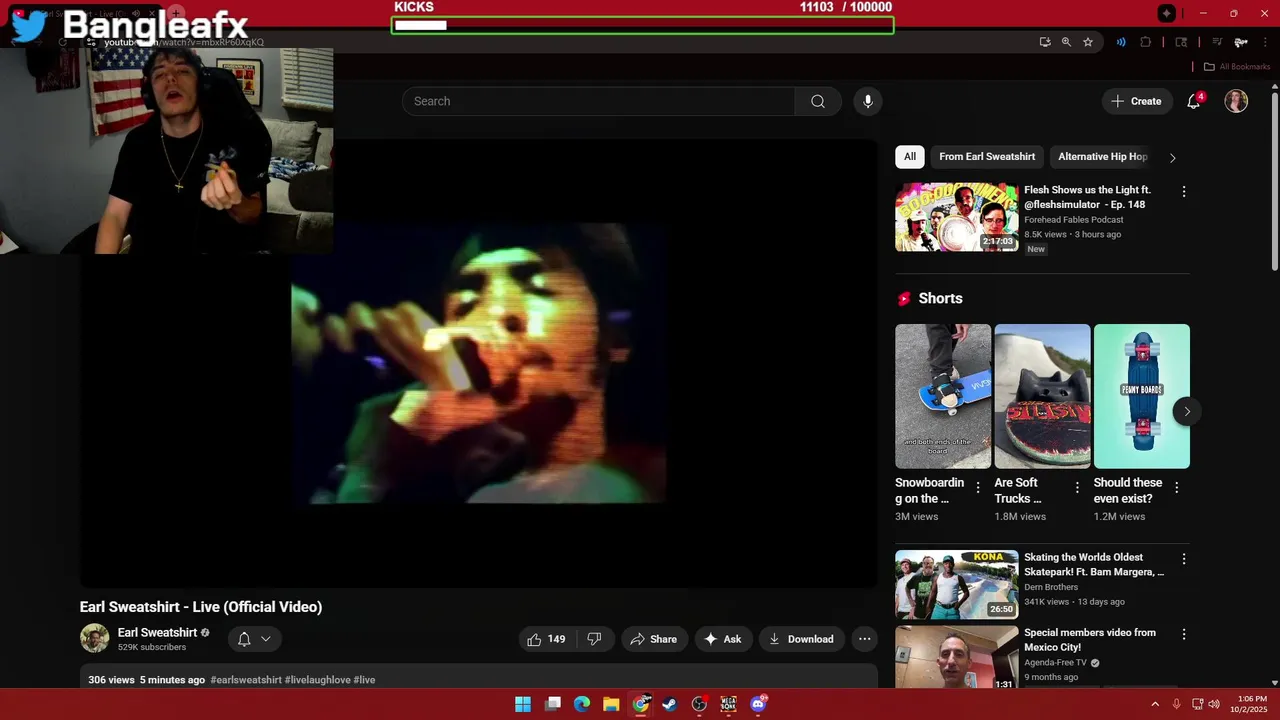Open options for Should these even exist short

(x=1176, y=487)
